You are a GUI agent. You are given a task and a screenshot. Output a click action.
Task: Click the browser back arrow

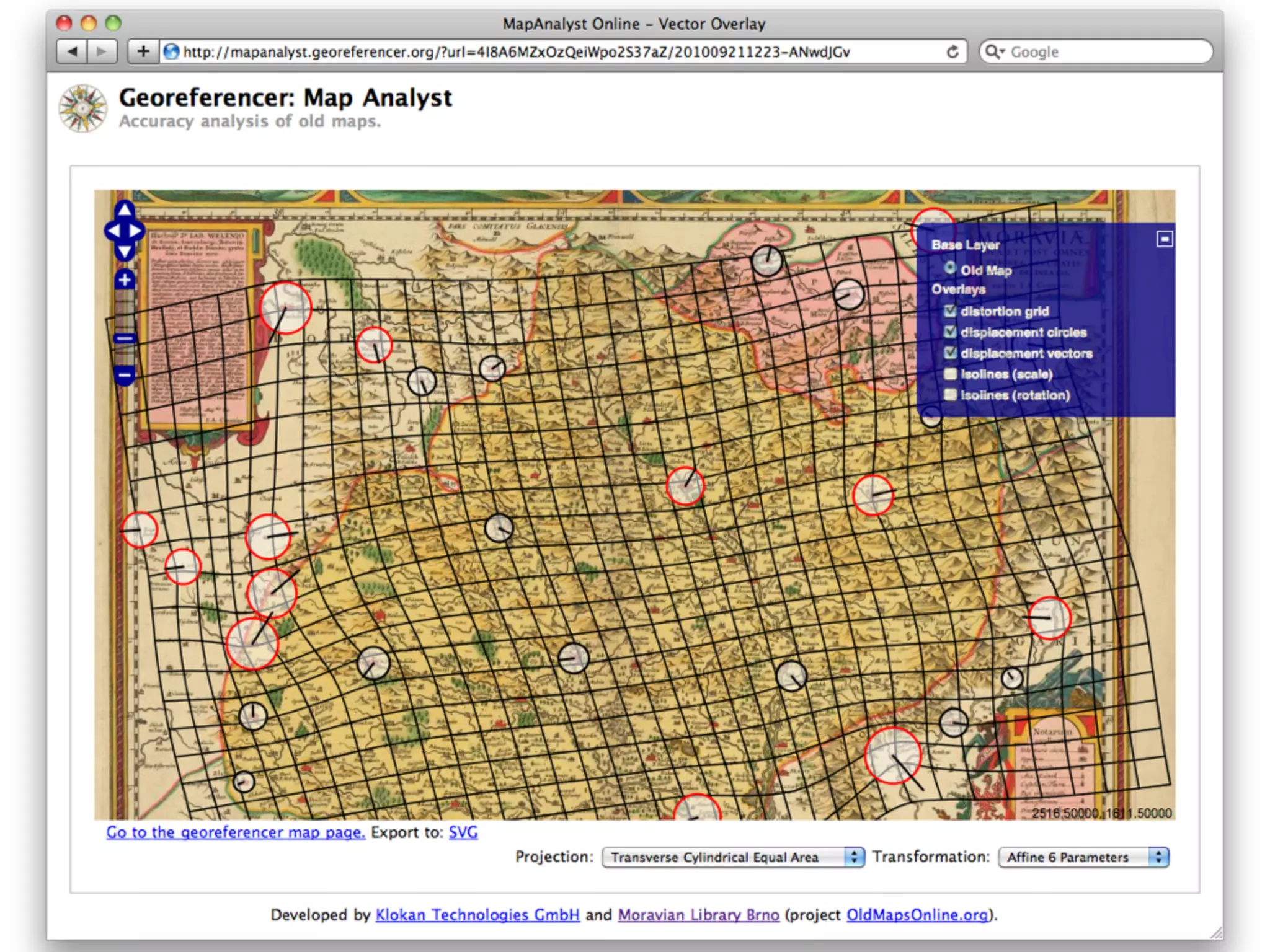[72, 52]
